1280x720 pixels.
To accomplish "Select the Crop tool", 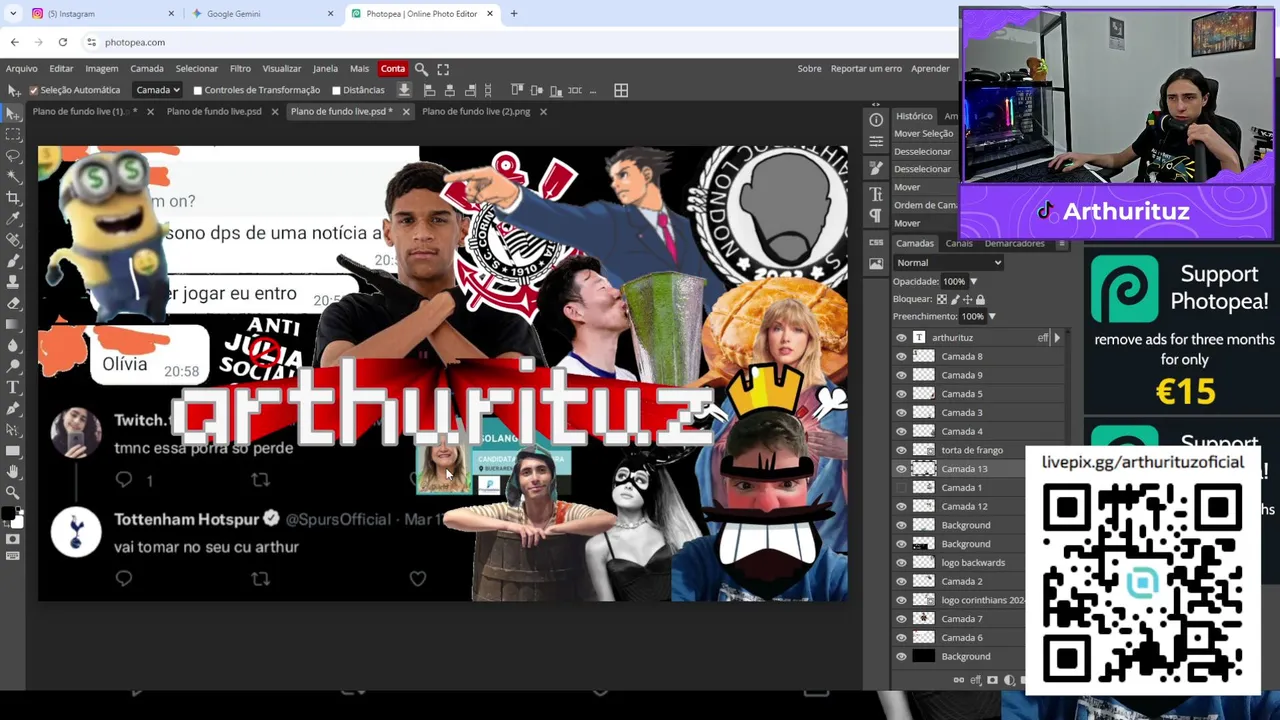I will pos(13,197).
